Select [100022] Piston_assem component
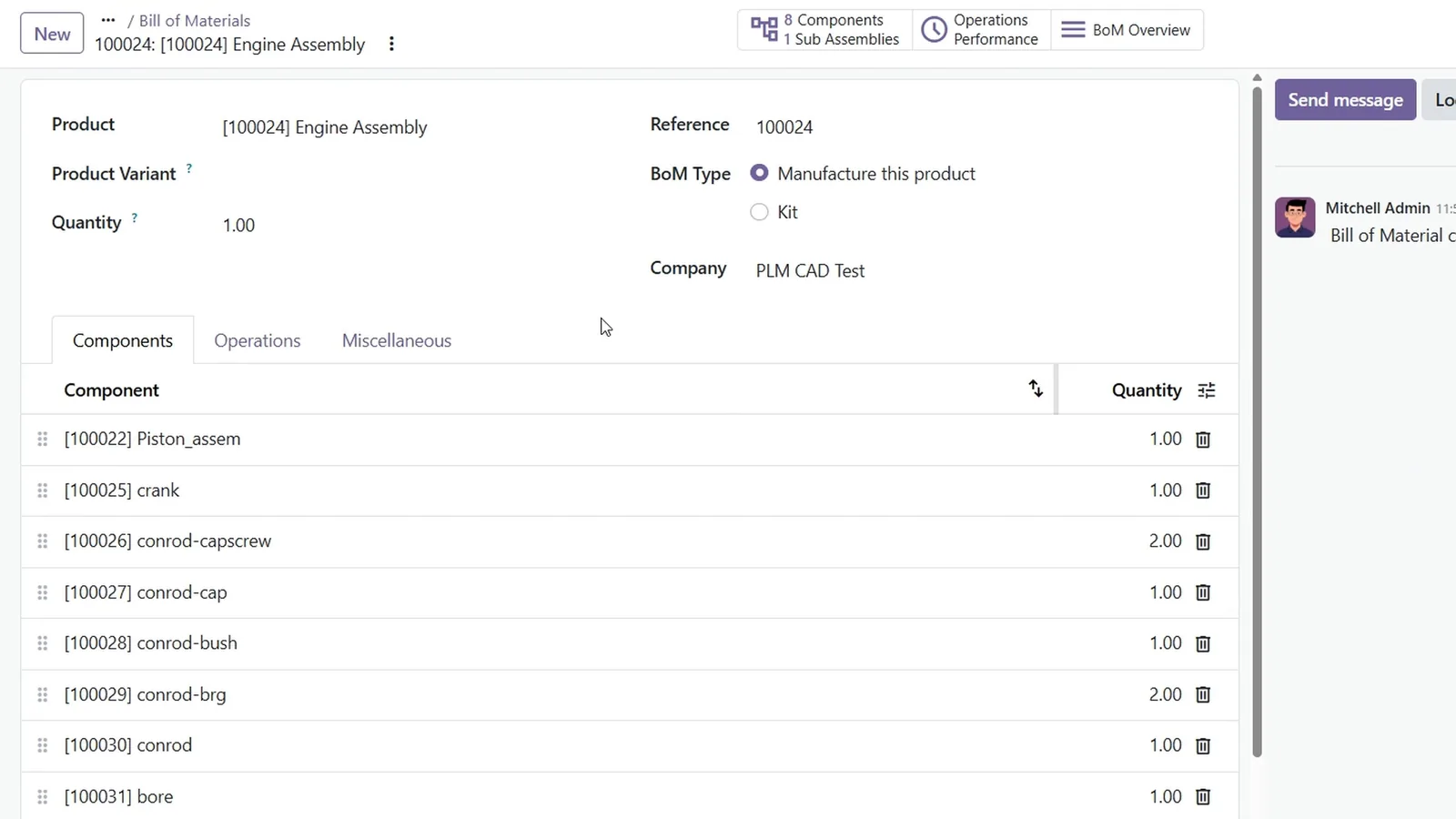Viewport: 1456px width, 819px height. (152, 439)
